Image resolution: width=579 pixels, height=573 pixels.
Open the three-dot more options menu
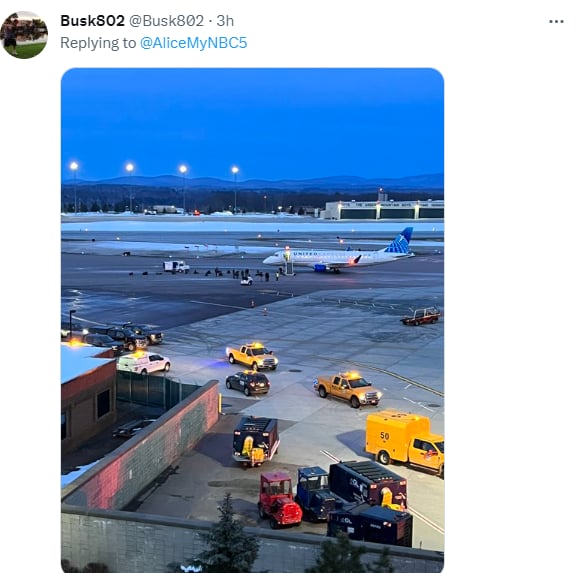click(556, 21)
